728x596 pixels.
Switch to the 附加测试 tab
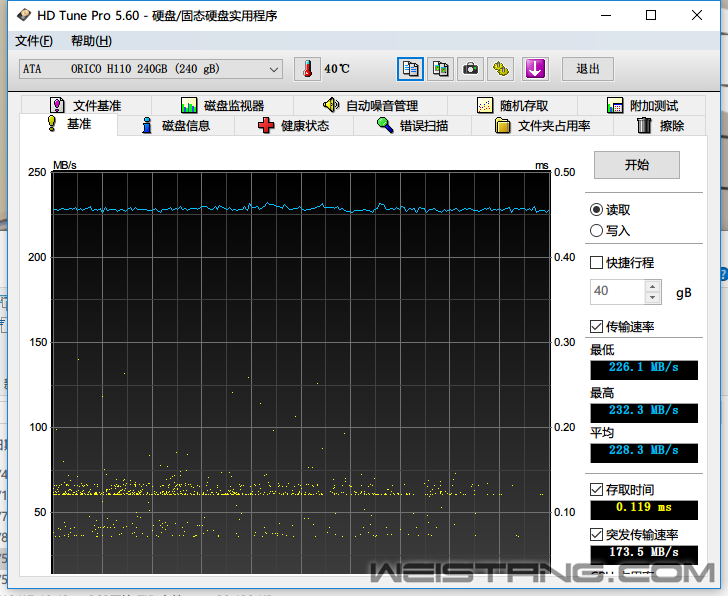(642, 105)
